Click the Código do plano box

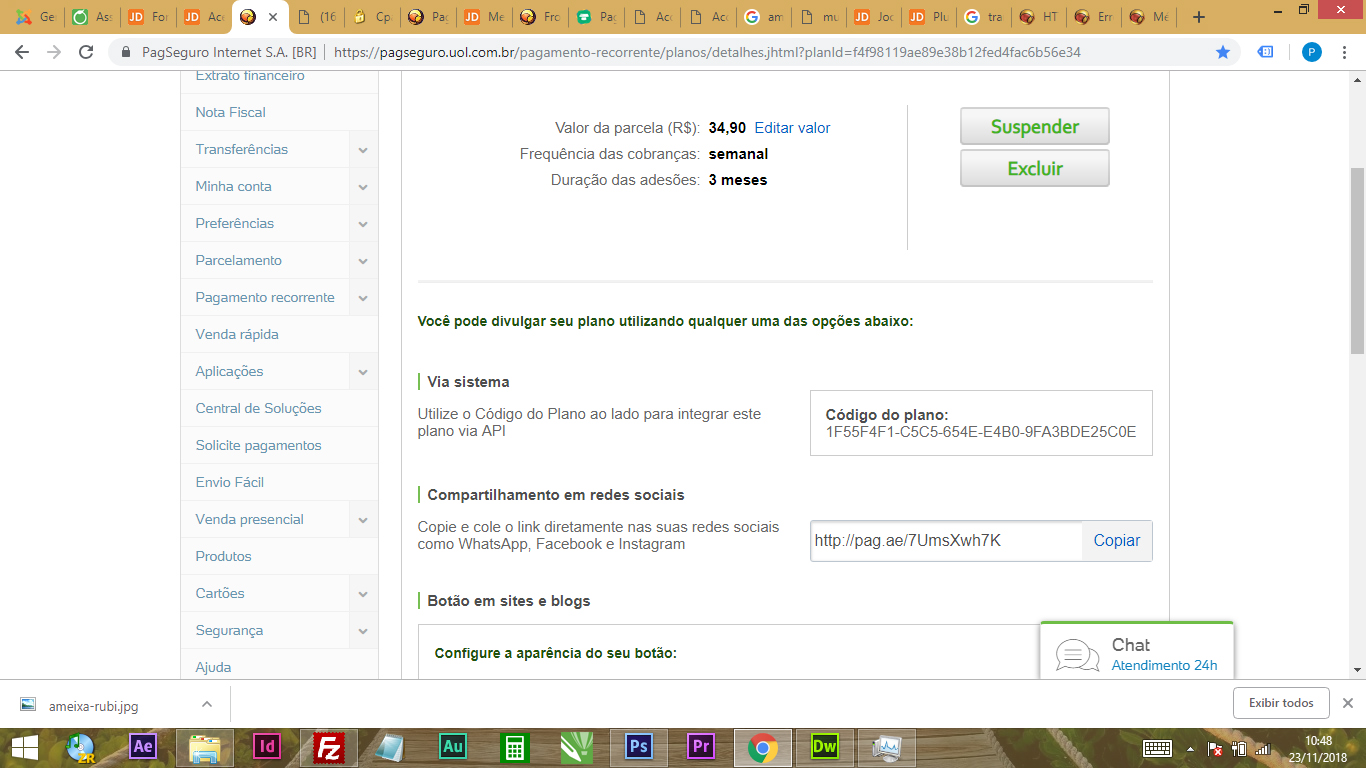981,423
